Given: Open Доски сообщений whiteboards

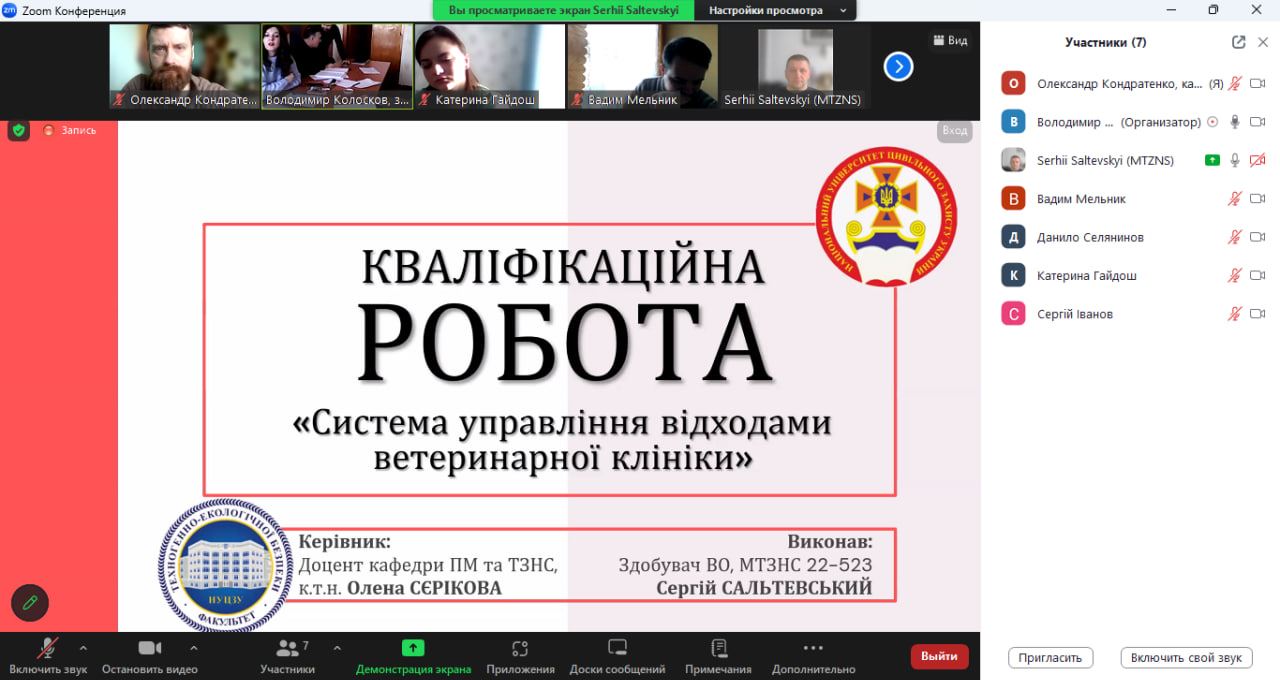Looking at the screenshot, I should pos(617,648).
